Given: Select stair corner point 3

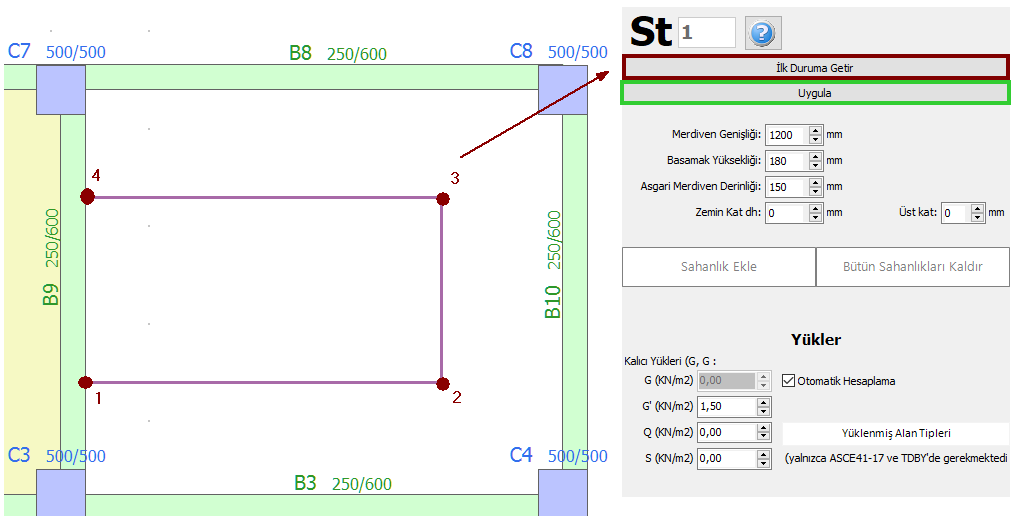Looking at the screenshot, I should [x=442, y=199].
